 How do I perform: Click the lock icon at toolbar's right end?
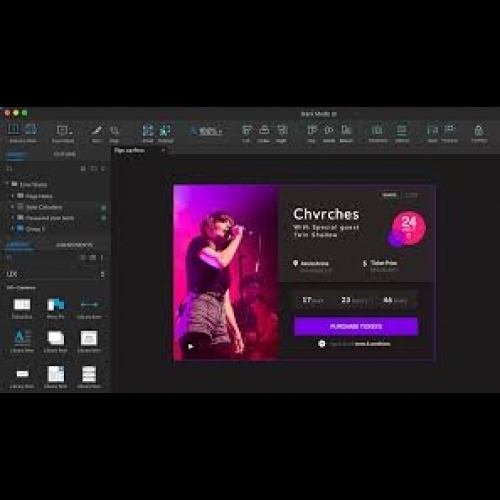click(479, 130)
